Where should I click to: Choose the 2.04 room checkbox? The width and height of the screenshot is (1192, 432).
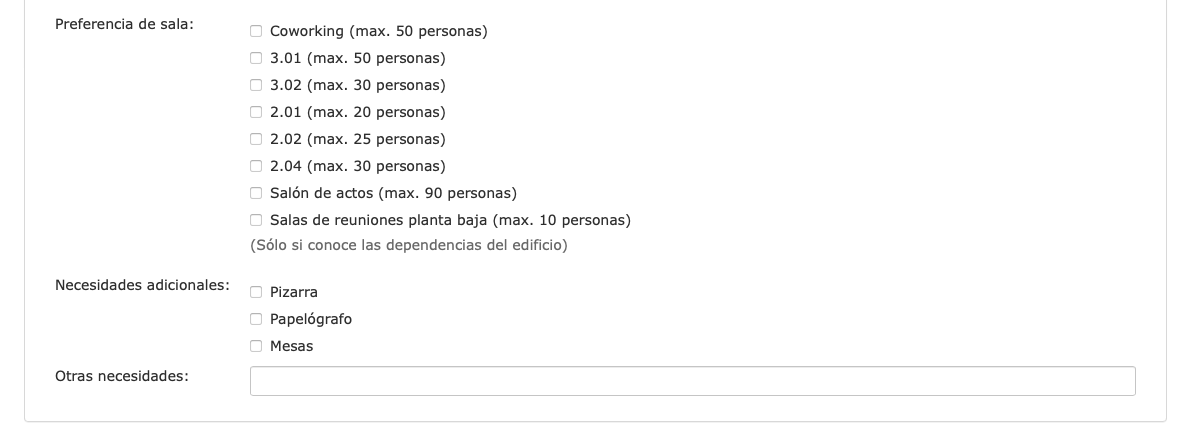click(x=256, y=166)
